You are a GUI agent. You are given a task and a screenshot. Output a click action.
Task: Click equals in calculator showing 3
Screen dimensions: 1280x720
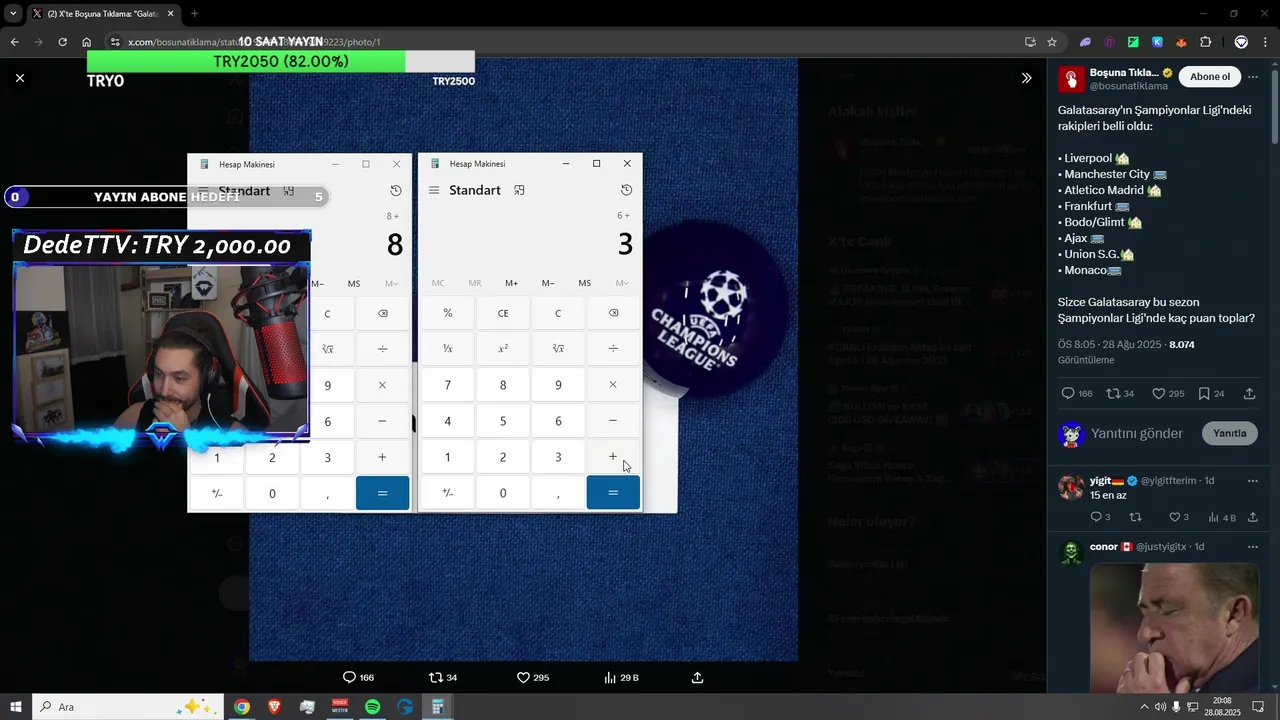tap(613, 493)
